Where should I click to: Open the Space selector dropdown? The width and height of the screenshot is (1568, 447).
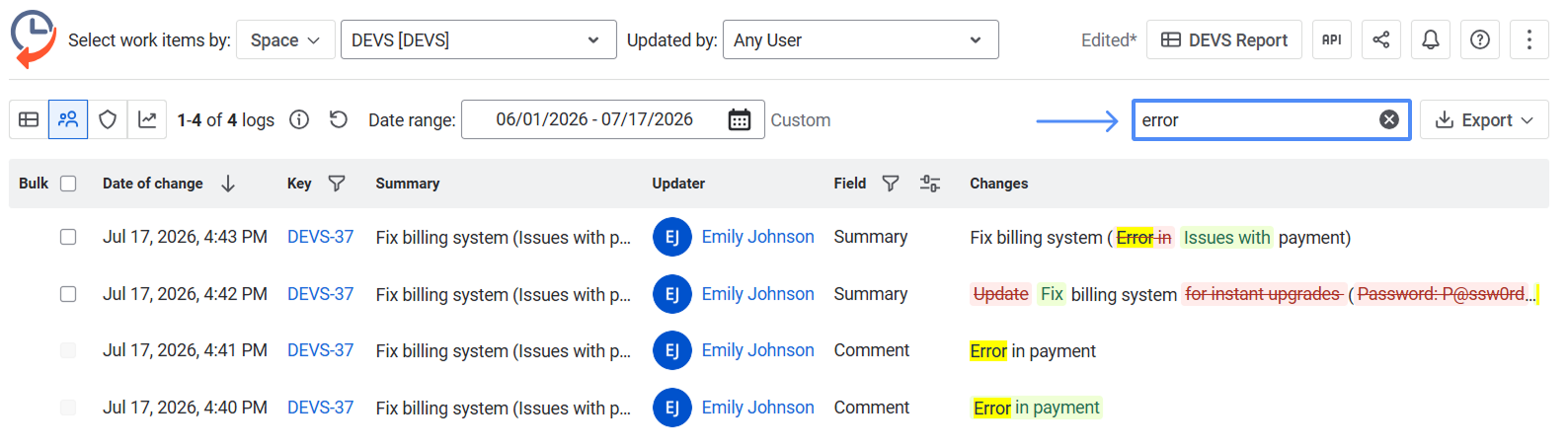click(285, 40)
